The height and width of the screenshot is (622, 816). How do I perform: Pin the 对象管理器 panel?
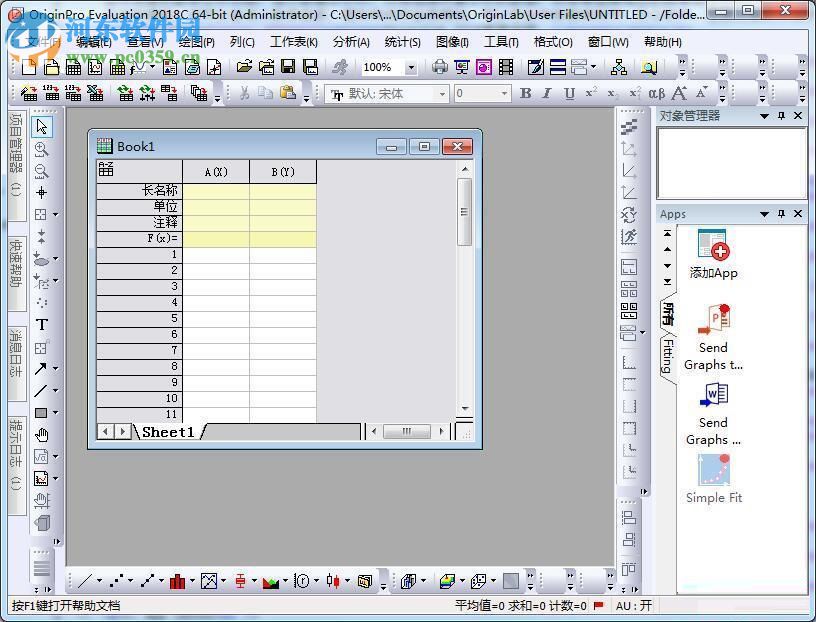click(783, 116)
